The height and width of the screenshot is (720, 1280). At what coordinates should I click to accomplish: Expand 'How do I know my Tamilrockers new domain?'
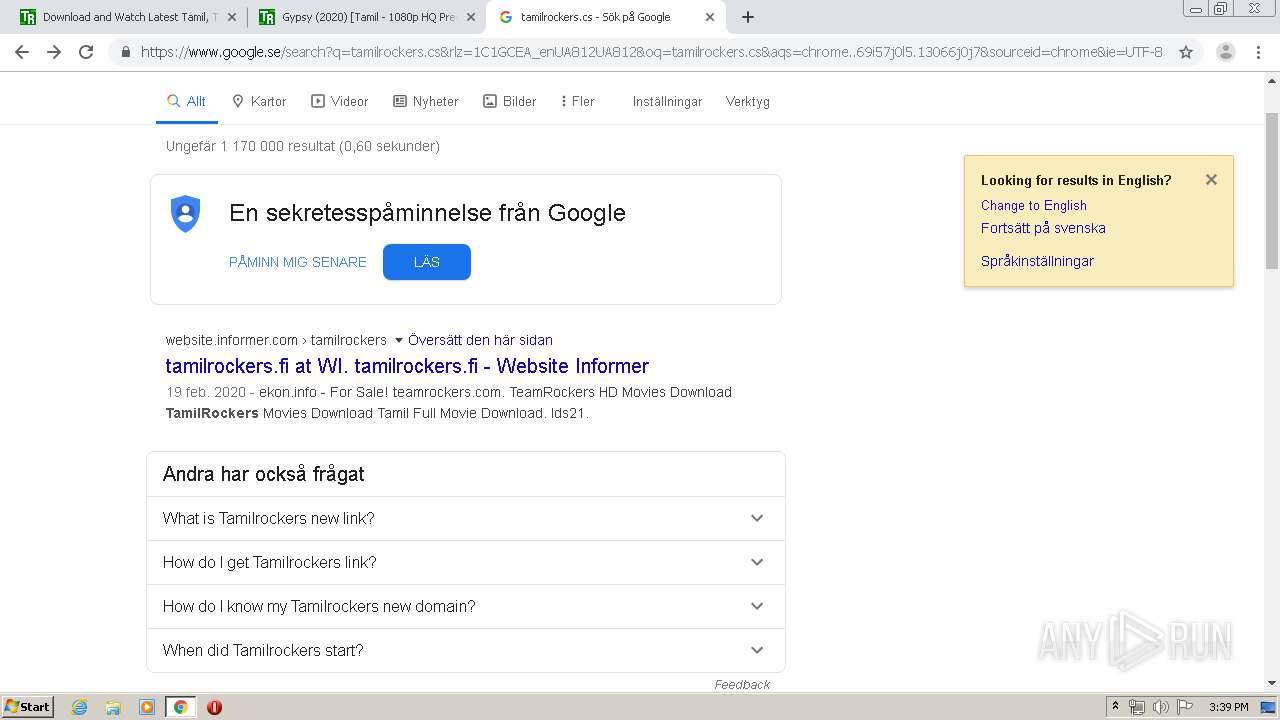tap(466, 606)
